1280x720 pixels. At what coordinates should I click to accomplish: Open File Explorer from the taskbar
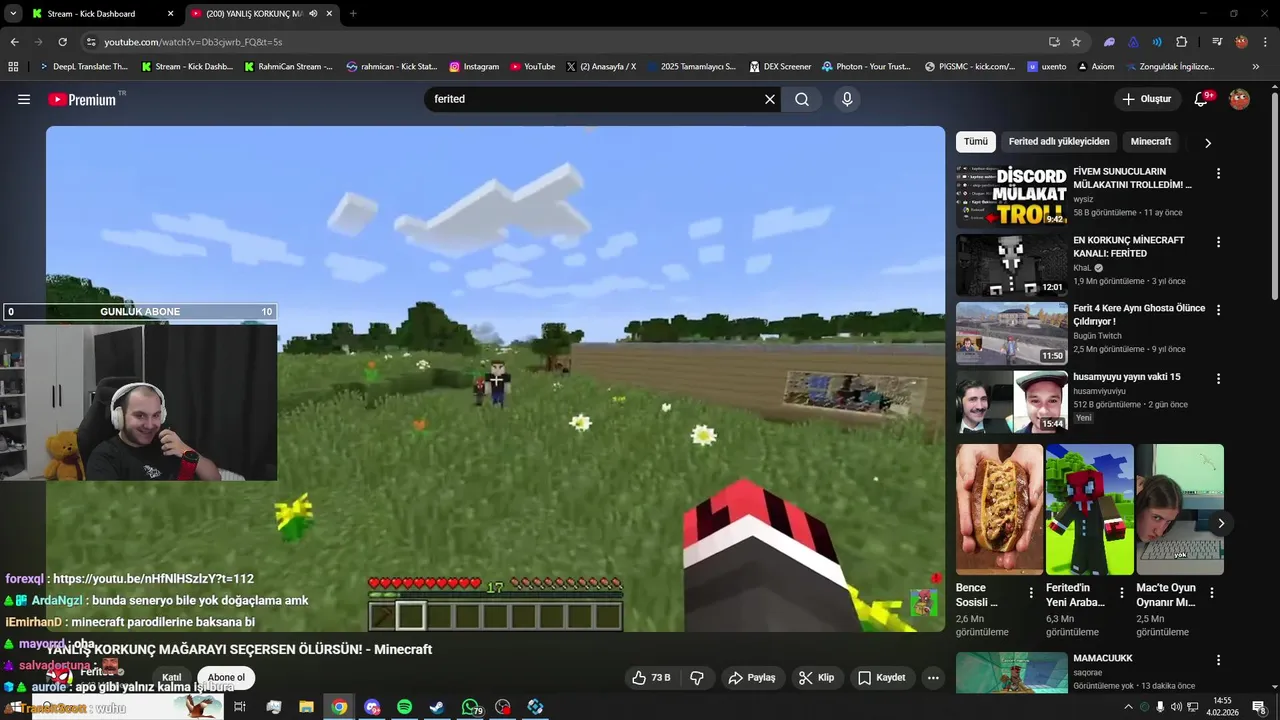(306, 707)
